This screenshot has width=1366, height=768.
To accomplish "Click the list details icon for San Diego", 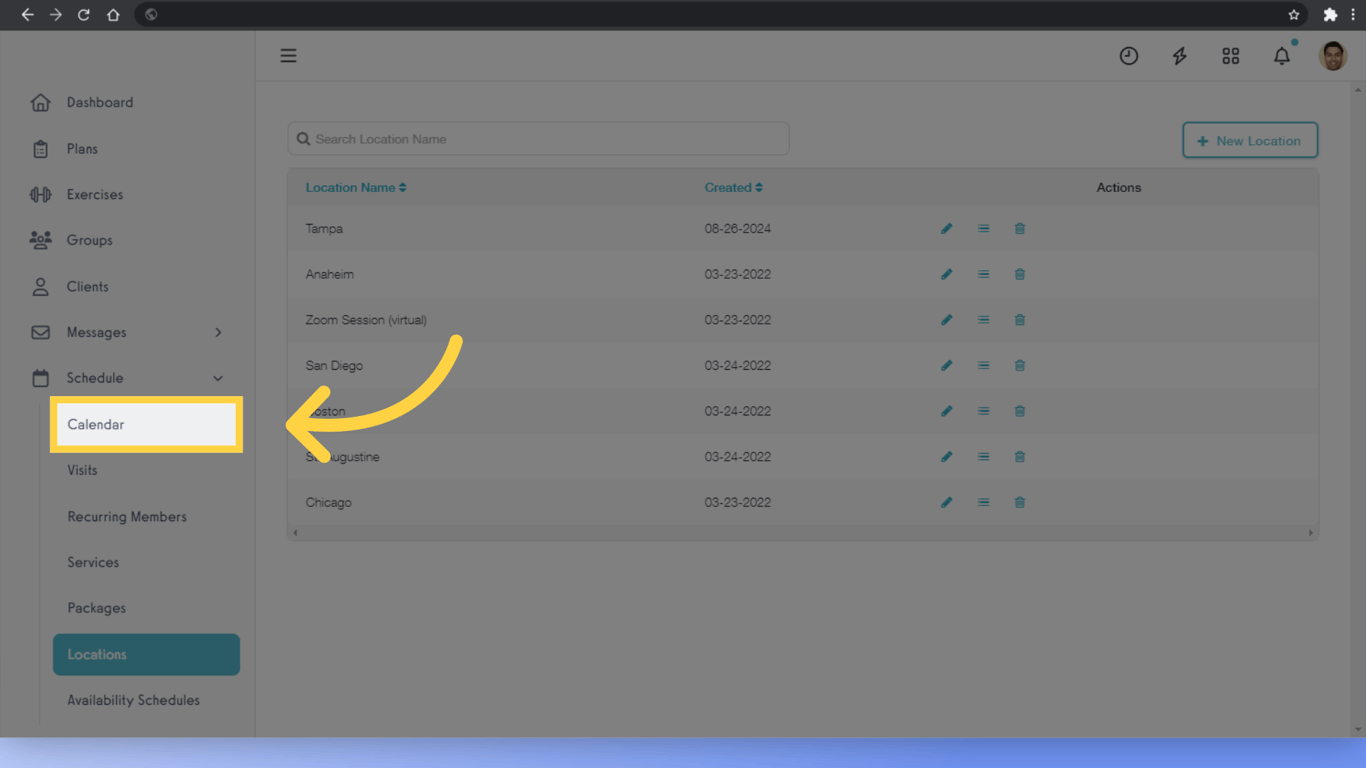I will [x=983, y=365].
